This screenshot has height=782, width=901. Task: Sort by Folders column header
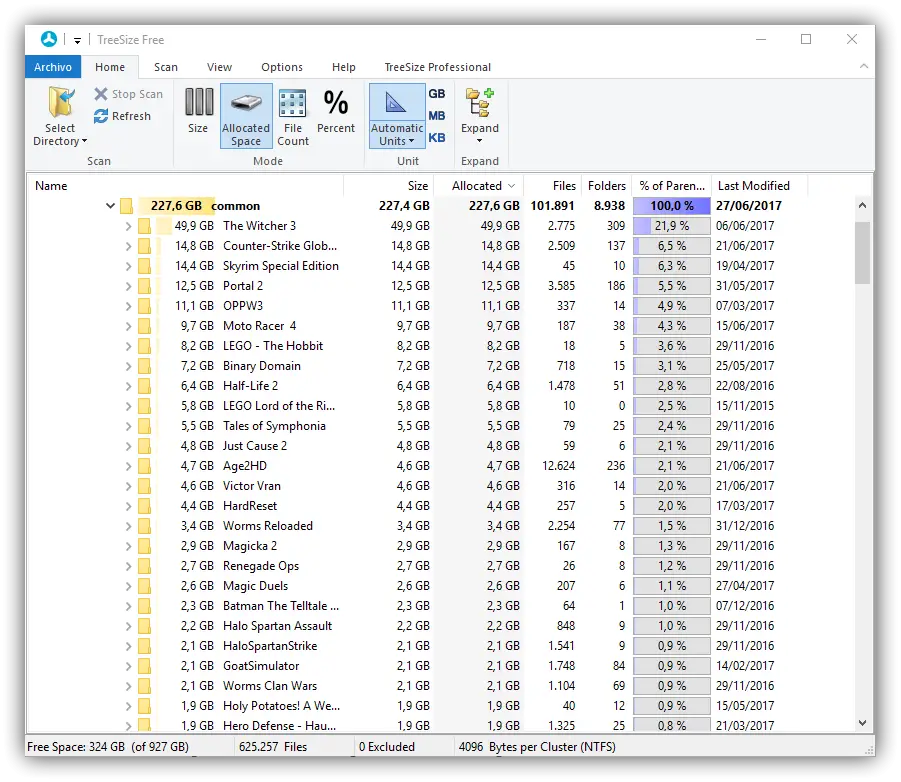tap(606, 186)
